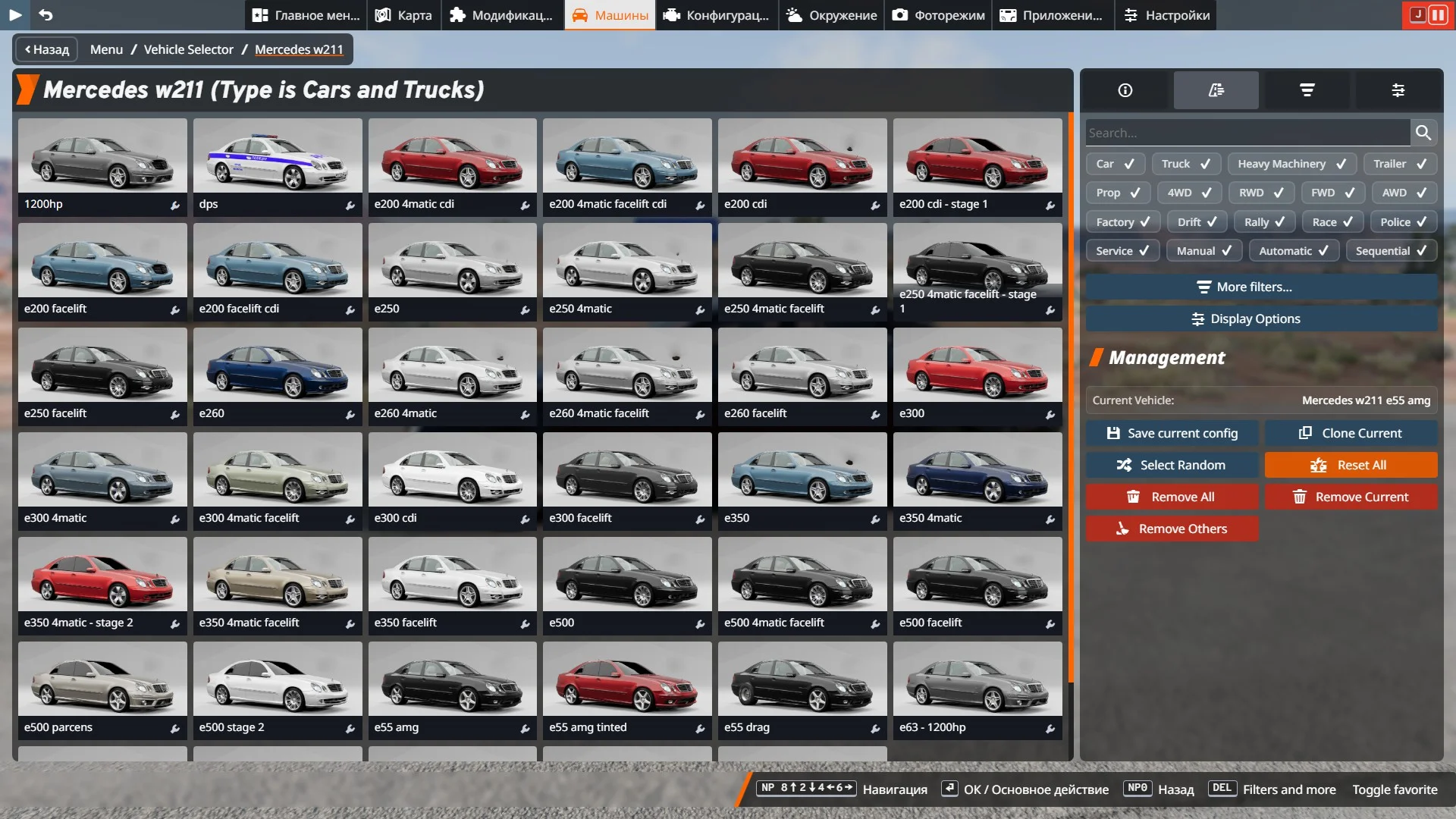Click Remove Others button
The image size is (1456, 819).
(1172, 529)
